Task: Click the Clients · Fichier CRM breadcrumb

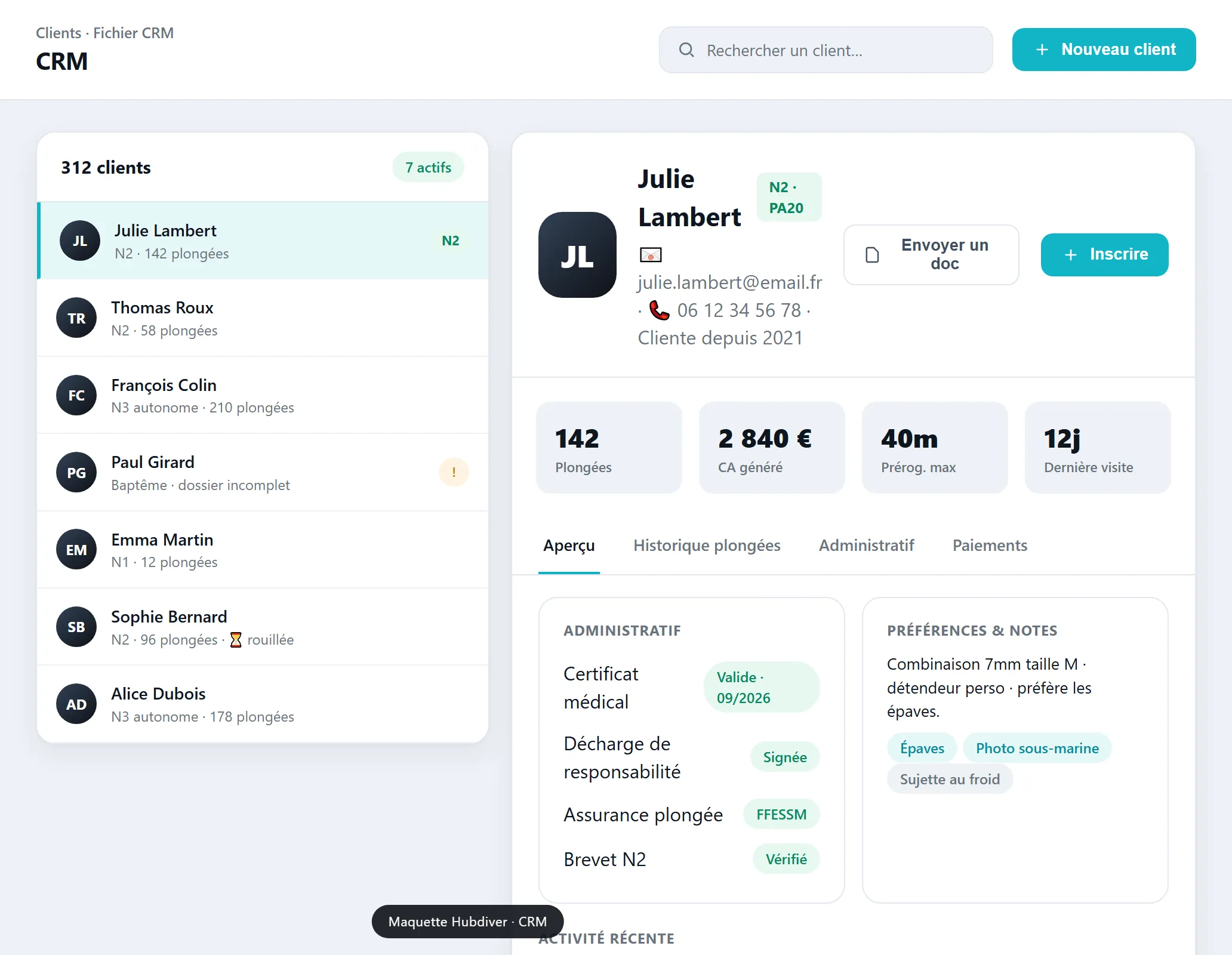Action: [x=104, y=33]
